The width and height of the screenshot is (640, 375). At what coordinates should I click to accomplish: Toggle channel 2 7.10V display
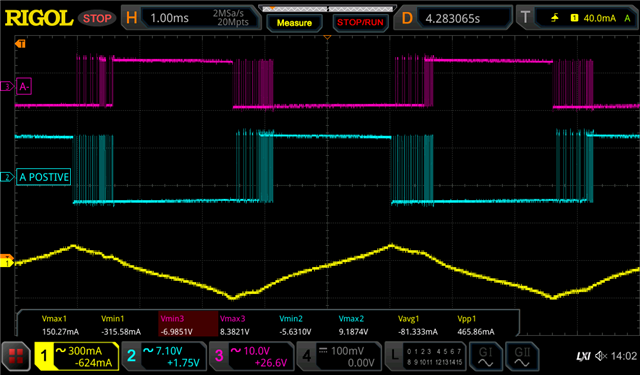point(164,356)
